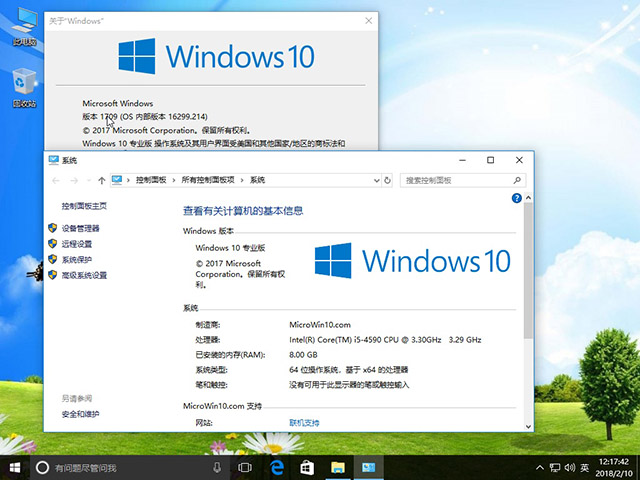640x480 pixels.
Task: Click the input language indicator 英
Action: click(x=585, y=468)
